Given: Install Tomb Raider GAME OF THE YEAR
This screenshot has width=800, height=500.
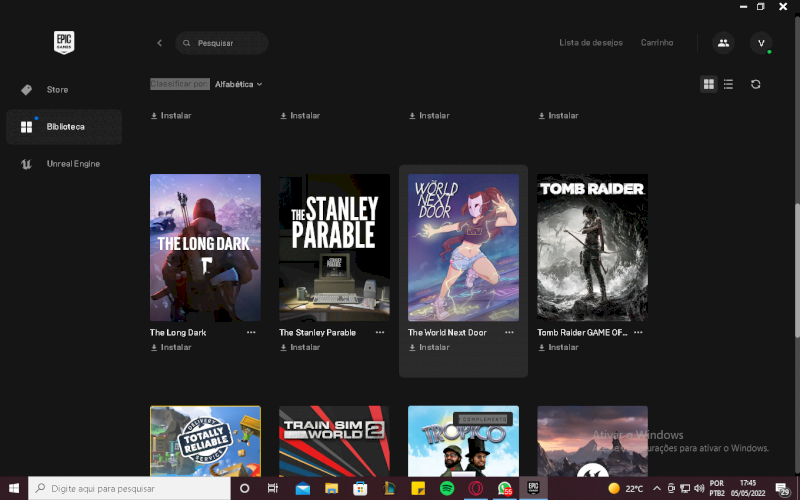Looking at the screenshot, I should click(x=558, y=347).
